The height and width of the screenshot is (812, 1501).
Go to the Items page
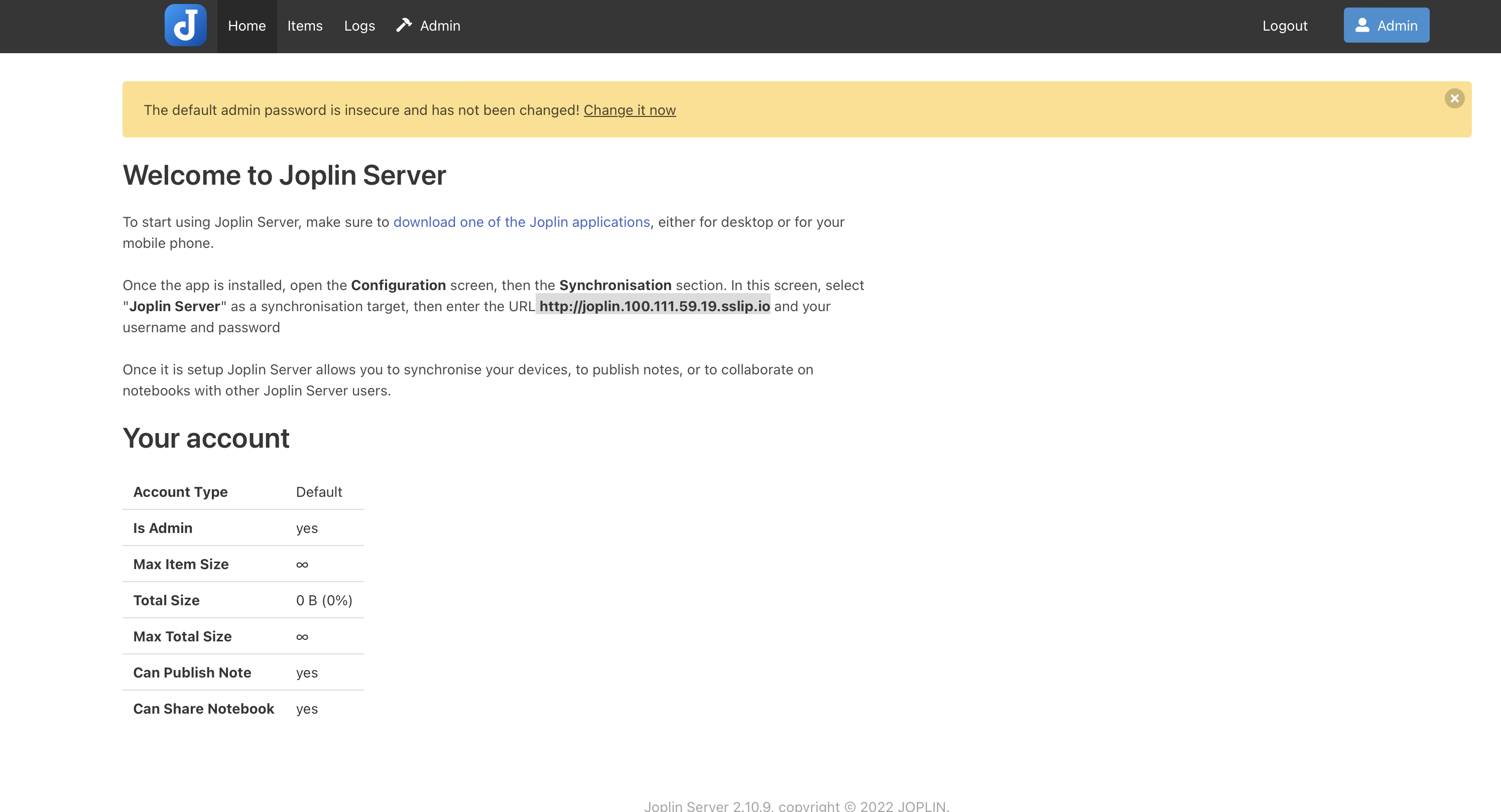point(305,26)
